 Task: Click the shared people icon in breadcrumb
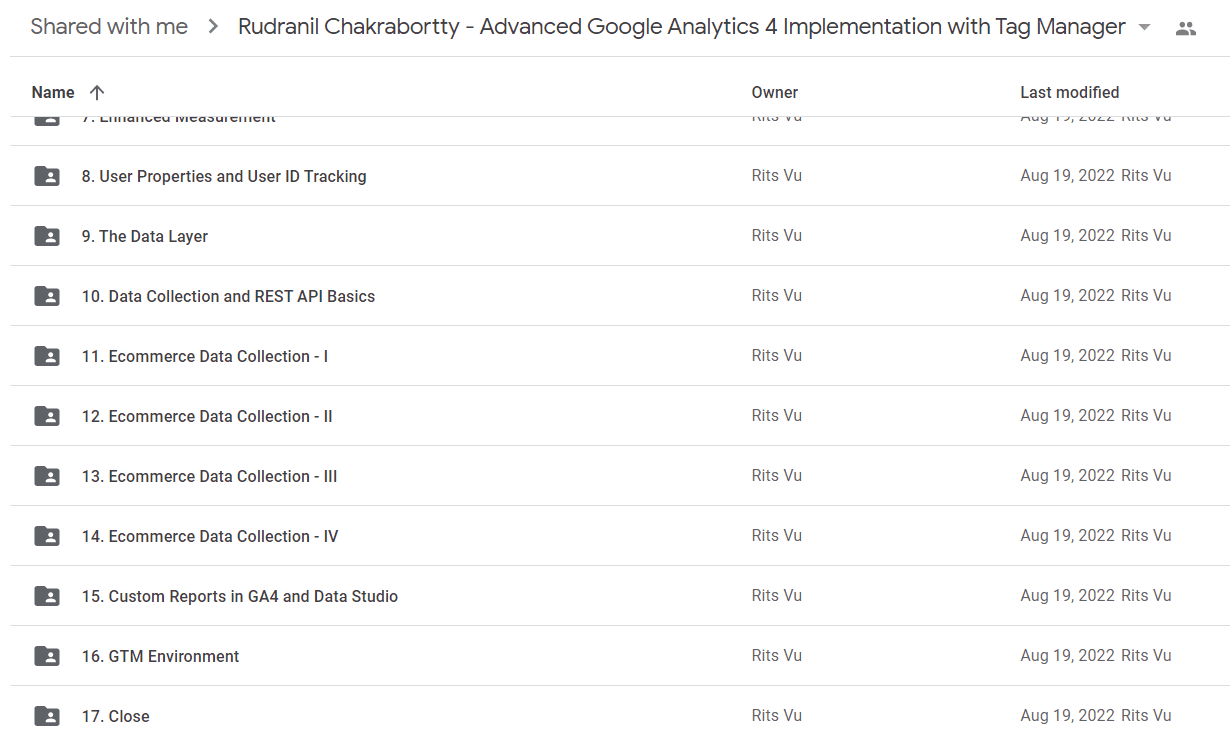pos(1186,28)
